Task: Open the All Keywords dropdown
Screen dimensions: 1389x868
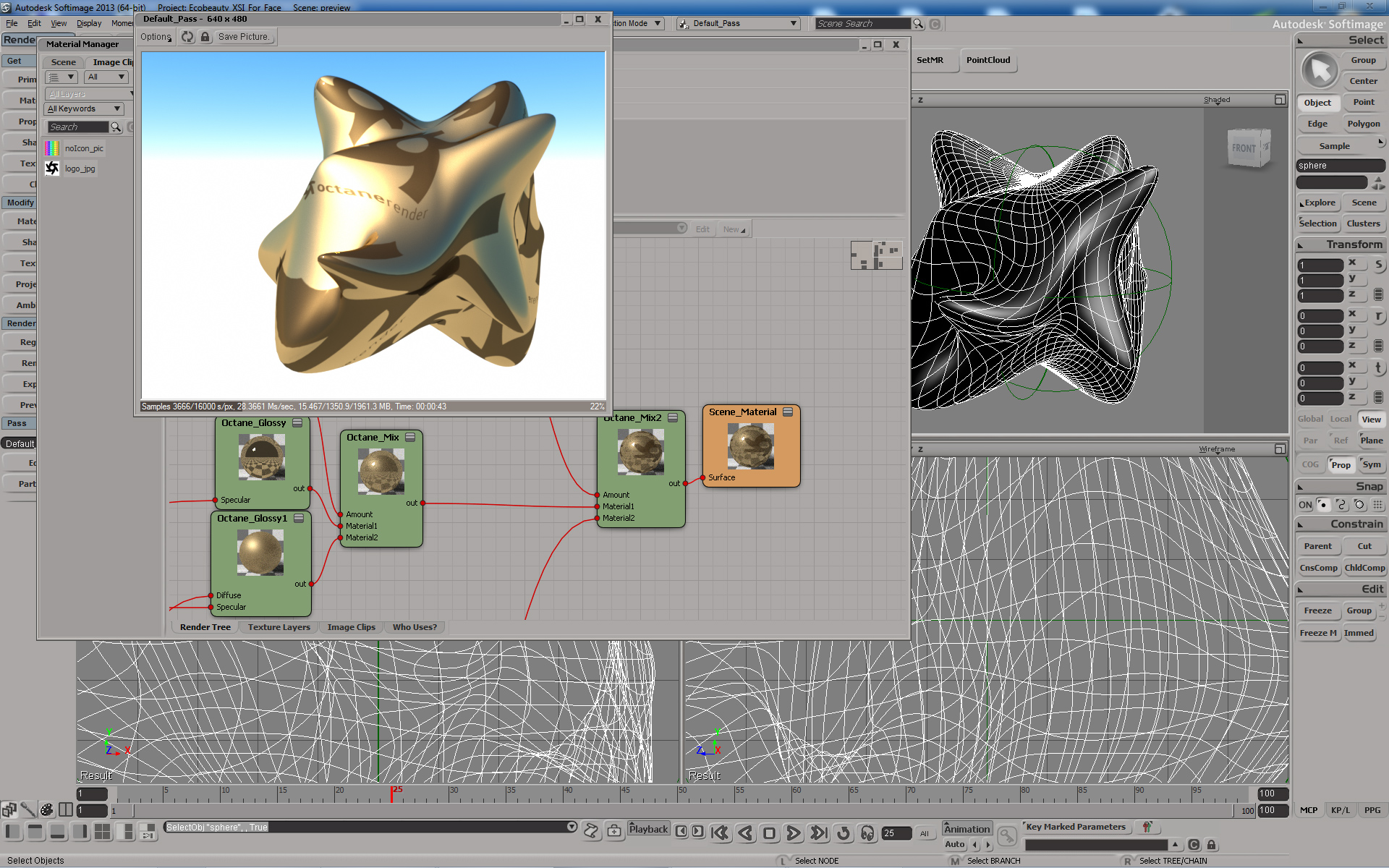Action: pyautogui.click(x=84, y=109)
